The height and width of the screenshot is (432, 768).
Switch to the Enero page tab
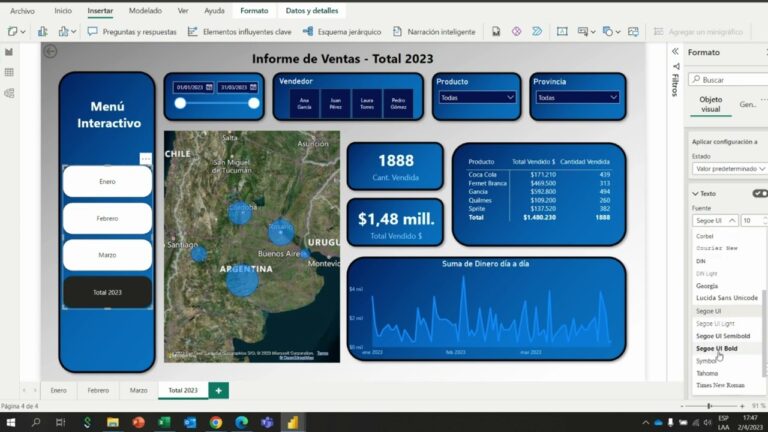pyautogui.click(x=58, y=390)
